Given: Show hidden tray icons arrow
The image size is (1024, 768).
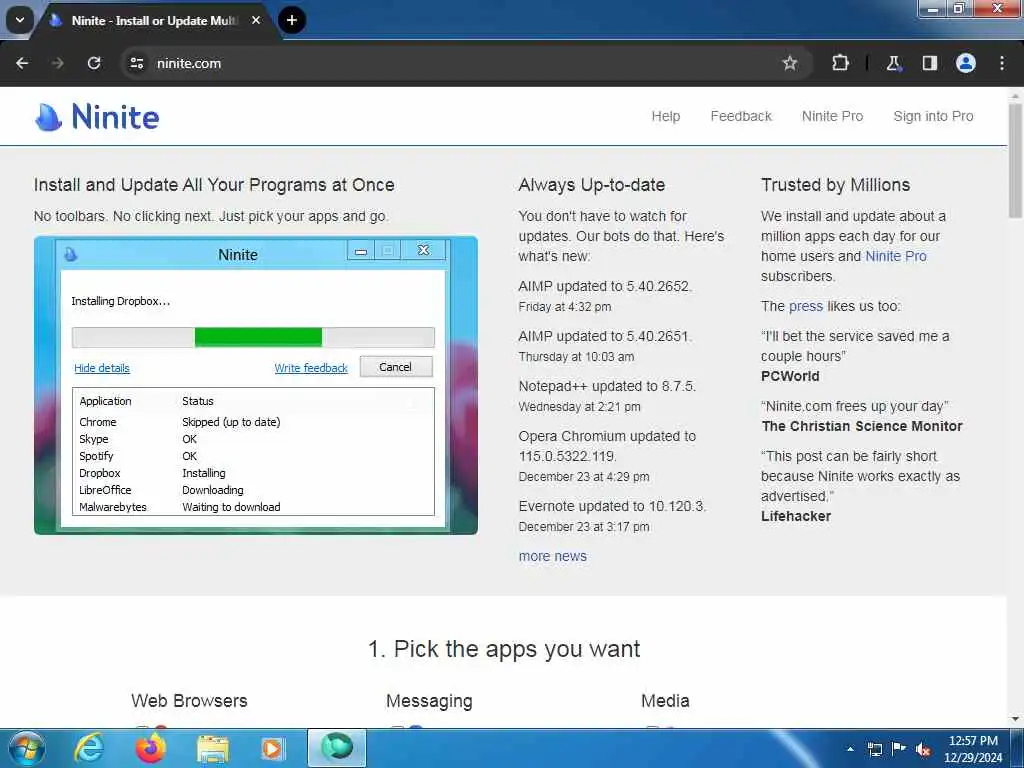Looking at the screenshot, I should (x=850, y=749).
